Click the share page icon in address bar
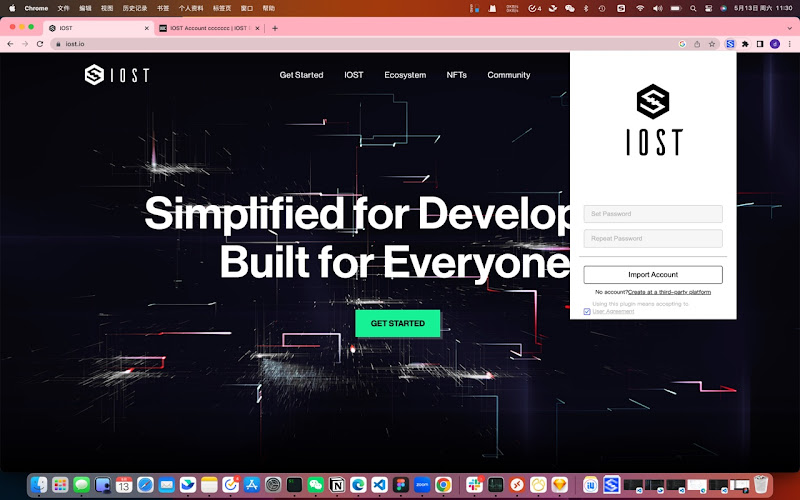800x500 pixels. 697,44
